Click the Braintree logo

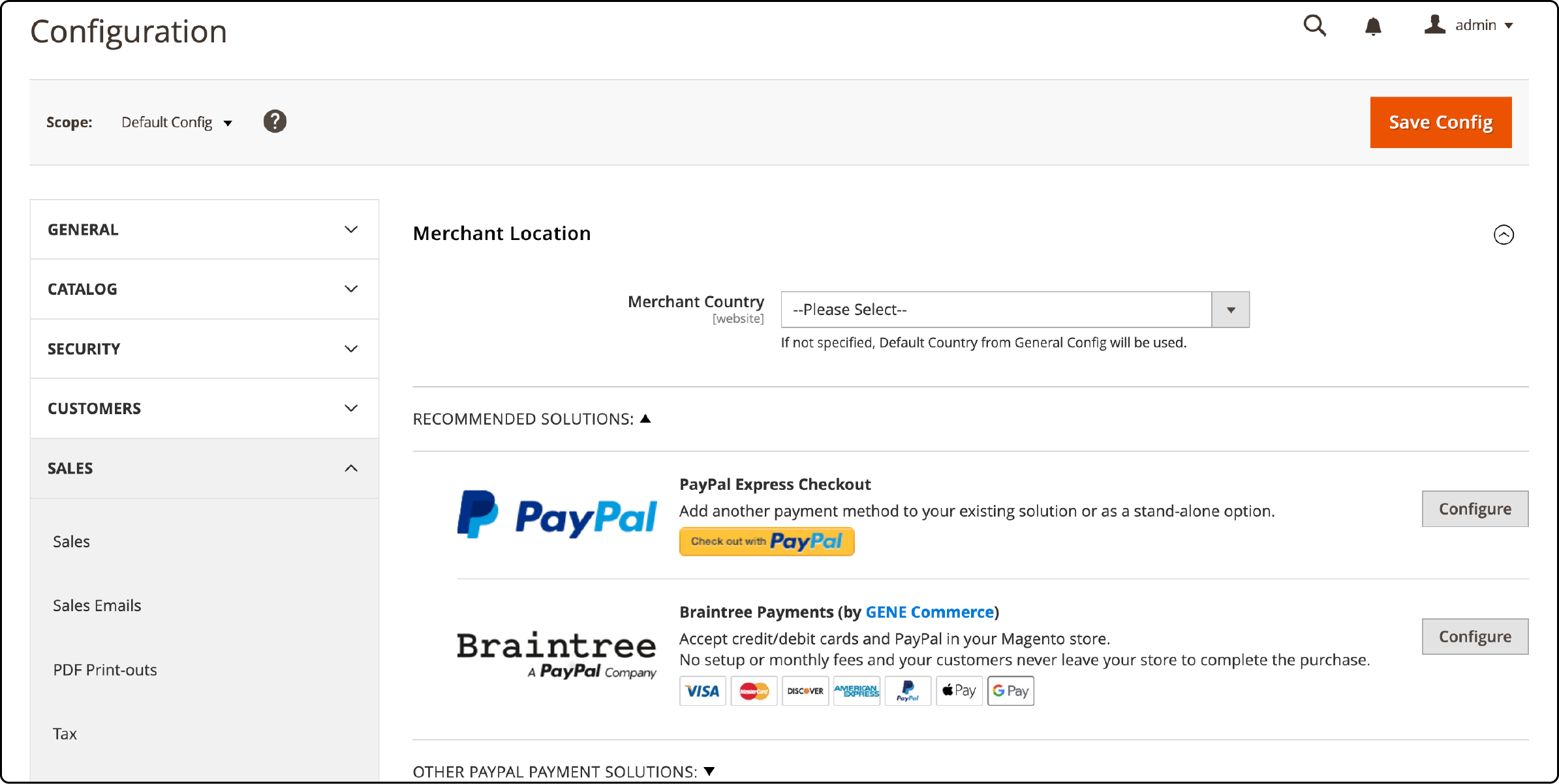(x=557, y=656)
